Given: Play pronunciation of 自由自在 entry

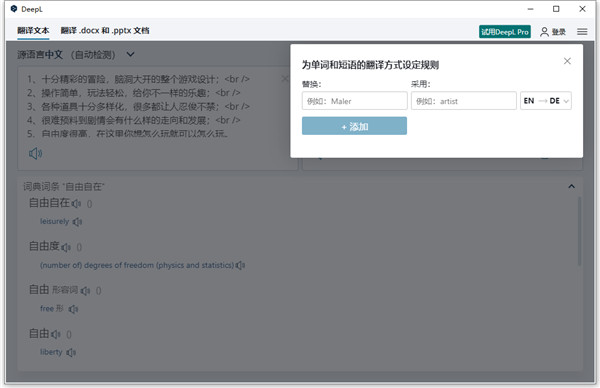Looking at the screenshot, I should pos(76,204).
